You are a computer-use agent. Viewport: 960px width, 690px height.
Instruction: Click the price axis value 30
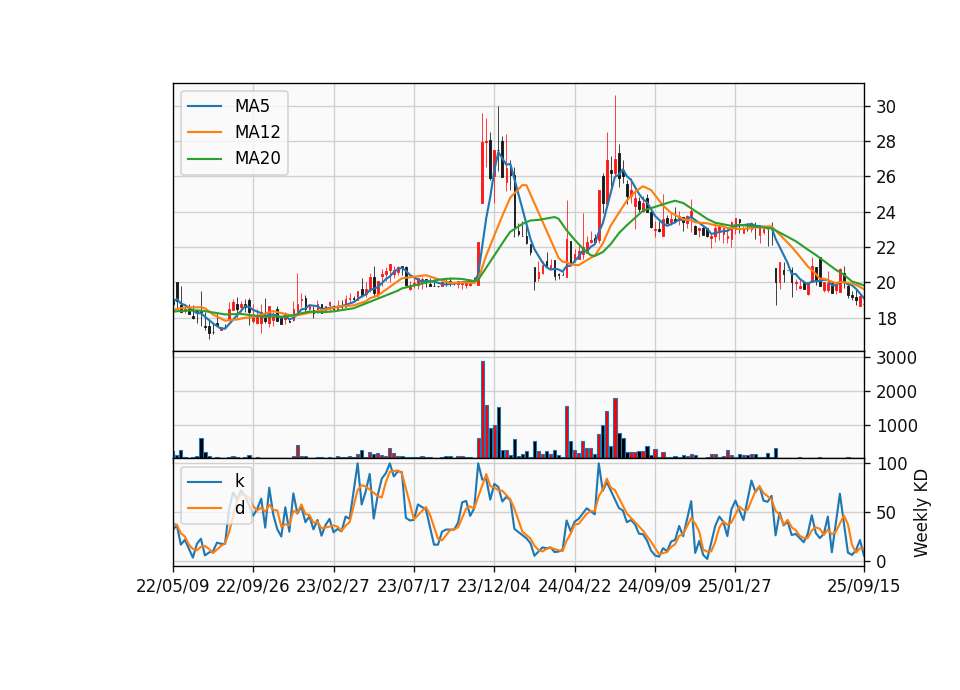[886, 107]
